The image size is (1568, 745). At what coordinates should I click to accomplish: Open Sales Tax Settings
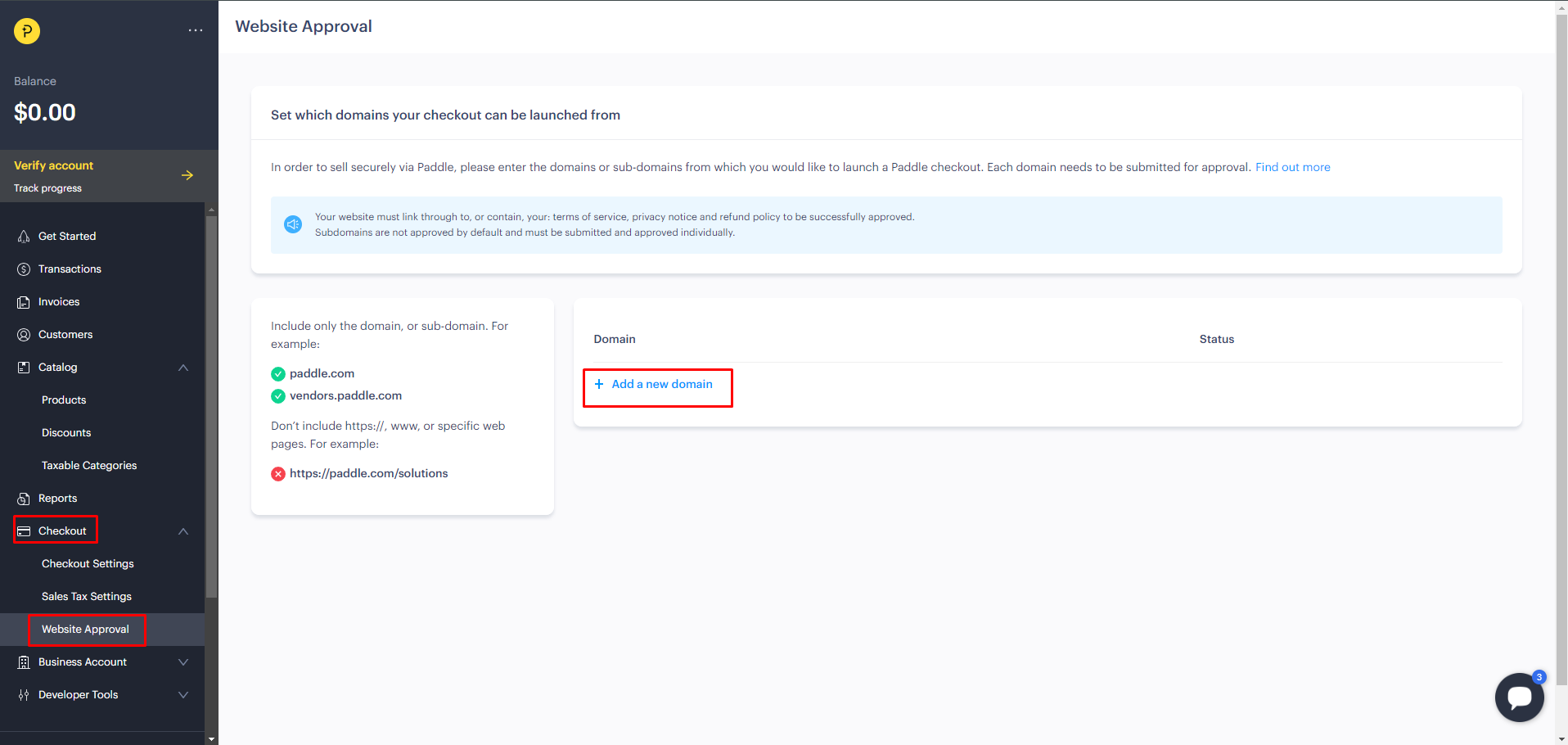[x=87, y=597]
